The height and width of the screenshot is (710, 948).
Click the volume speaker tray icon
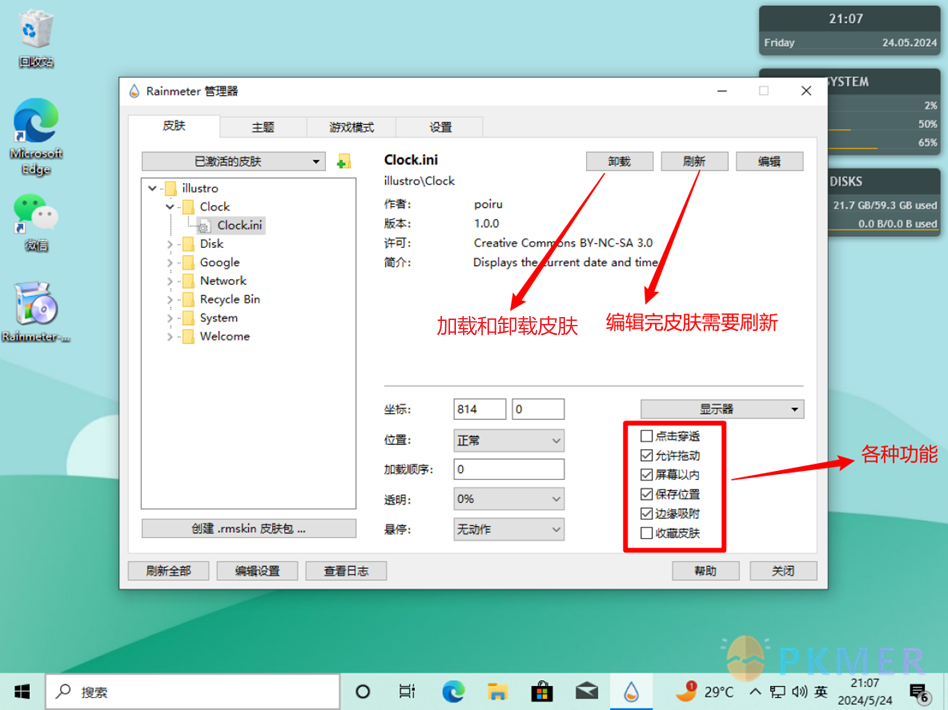click(799, 691)
